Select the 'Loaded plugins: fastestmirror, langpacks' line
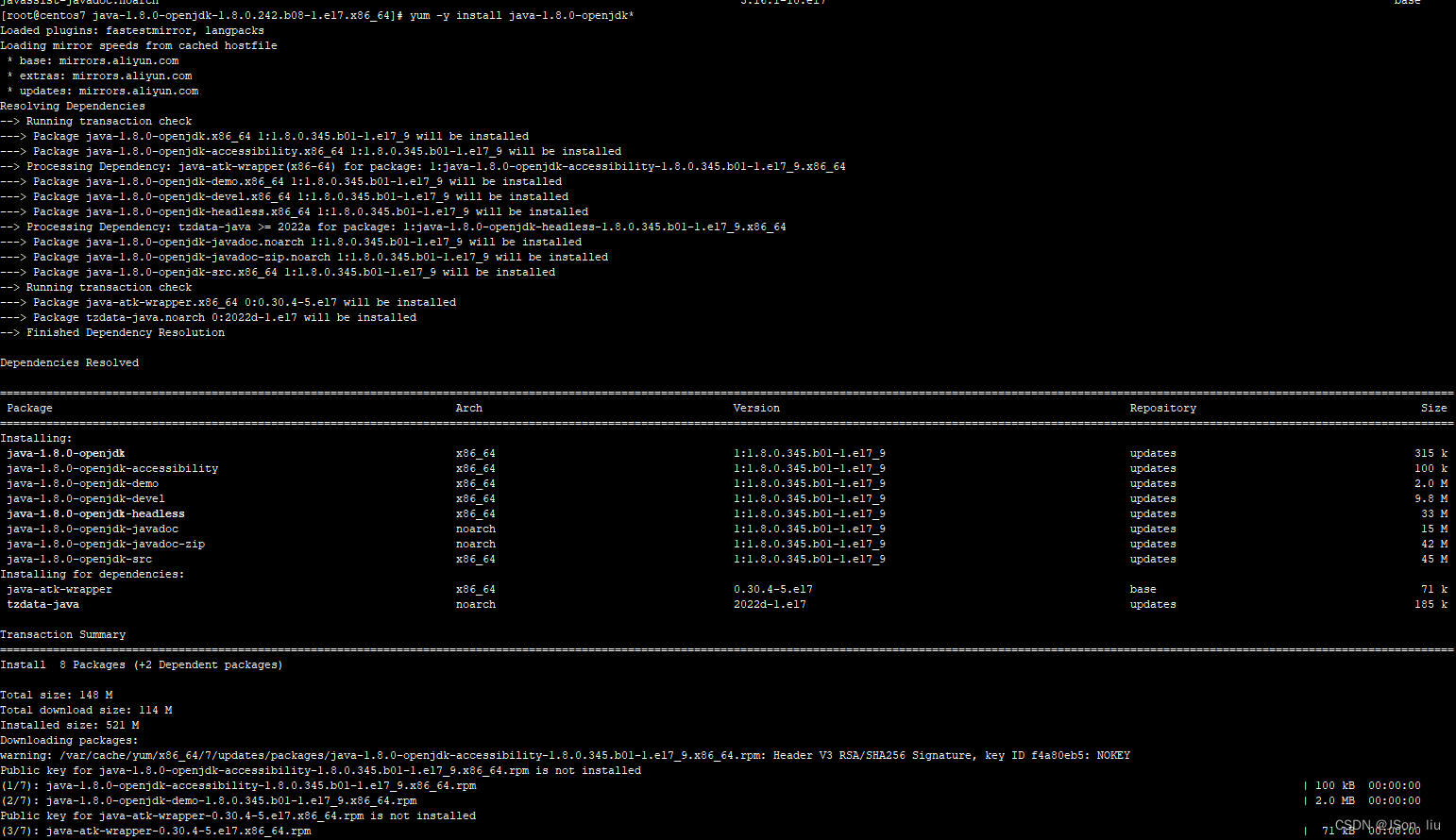Viewport: 1456px width, 840px height. [132, 31]
